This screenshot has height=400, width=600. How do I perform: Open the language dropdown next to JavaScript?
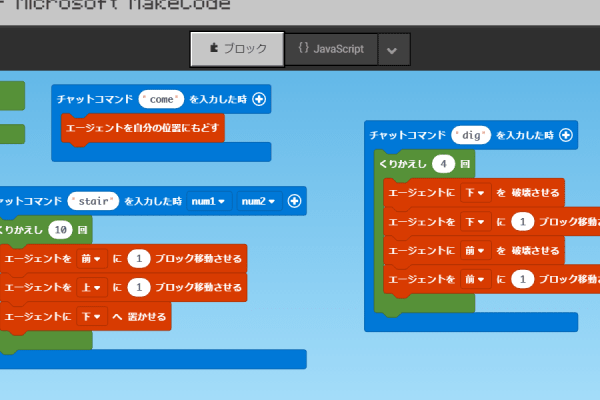click(x=392, y=50)
